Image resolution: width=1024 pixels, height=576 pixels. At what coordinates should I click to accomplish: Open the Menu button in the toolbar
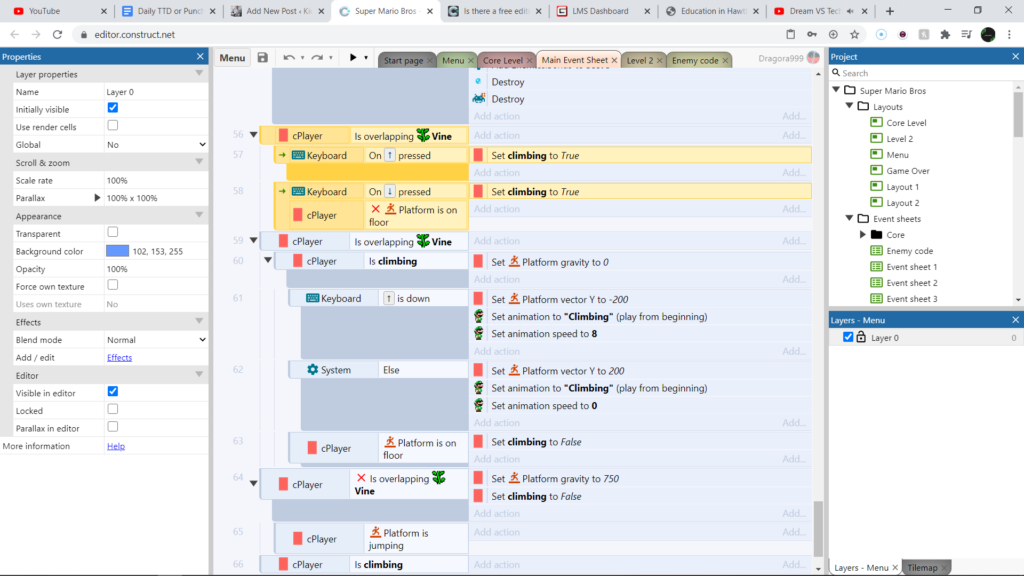tap(232, 58)
